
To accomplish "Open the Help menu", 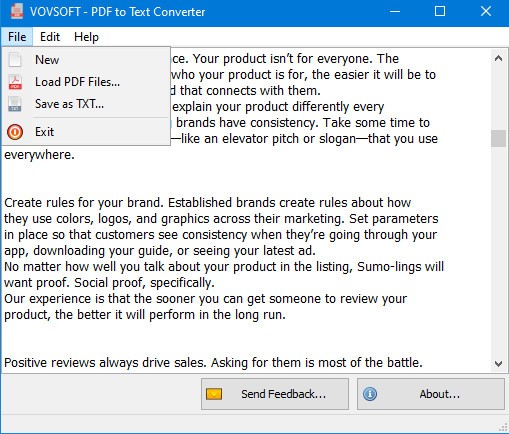I will click(86, 37).
